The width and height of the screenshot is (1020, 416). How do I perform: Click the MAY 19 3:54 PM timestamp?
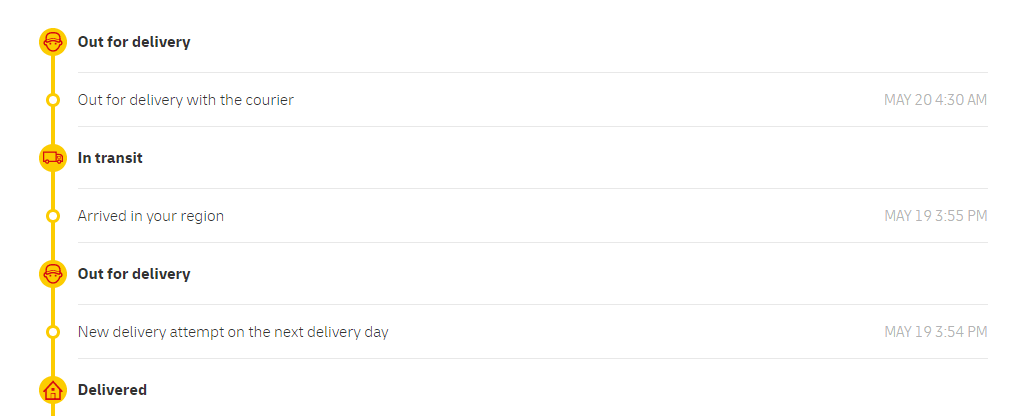pyautogui.click(x=935, y=332)
